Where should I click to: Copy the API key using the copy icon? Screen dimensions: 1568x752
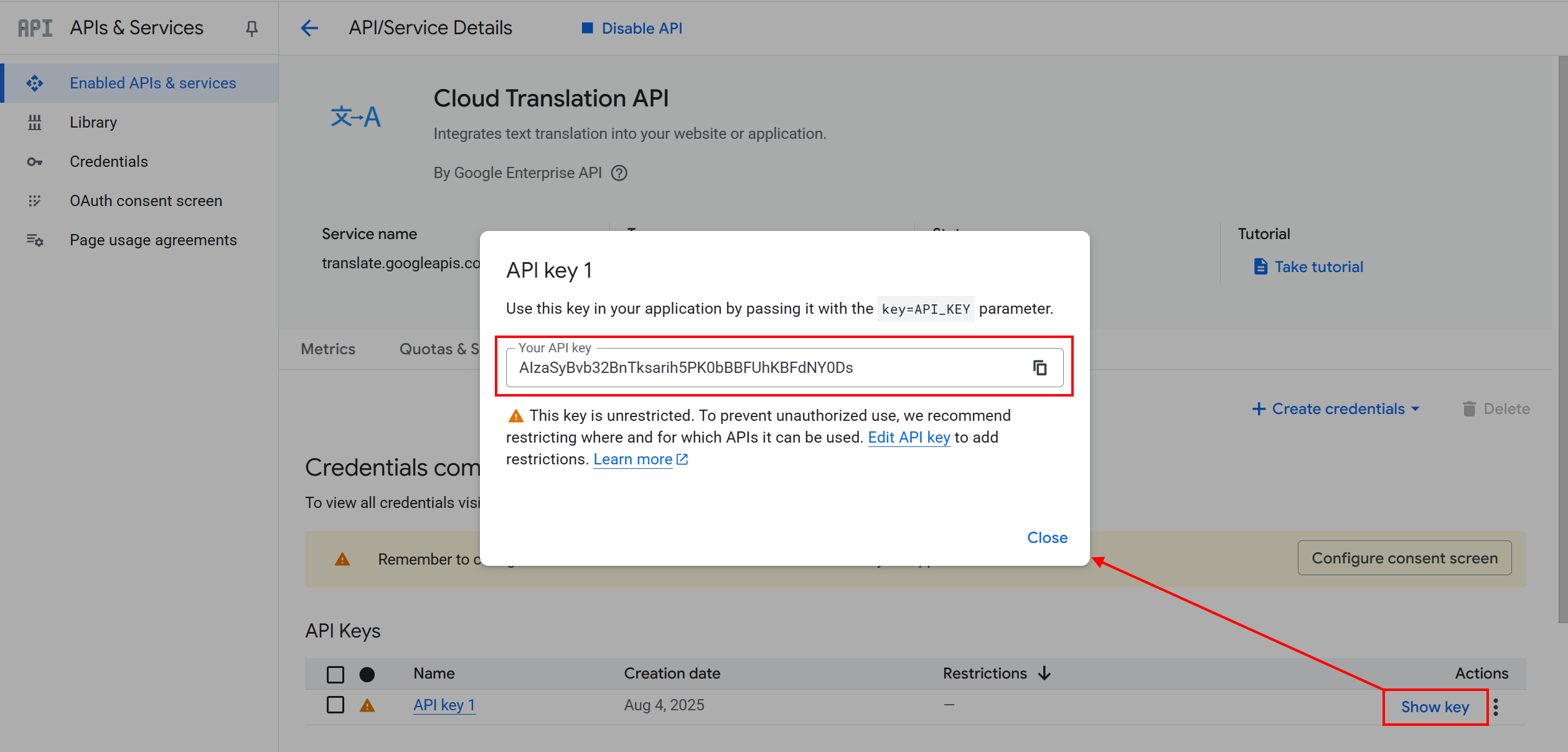(x=1040, y=367)
